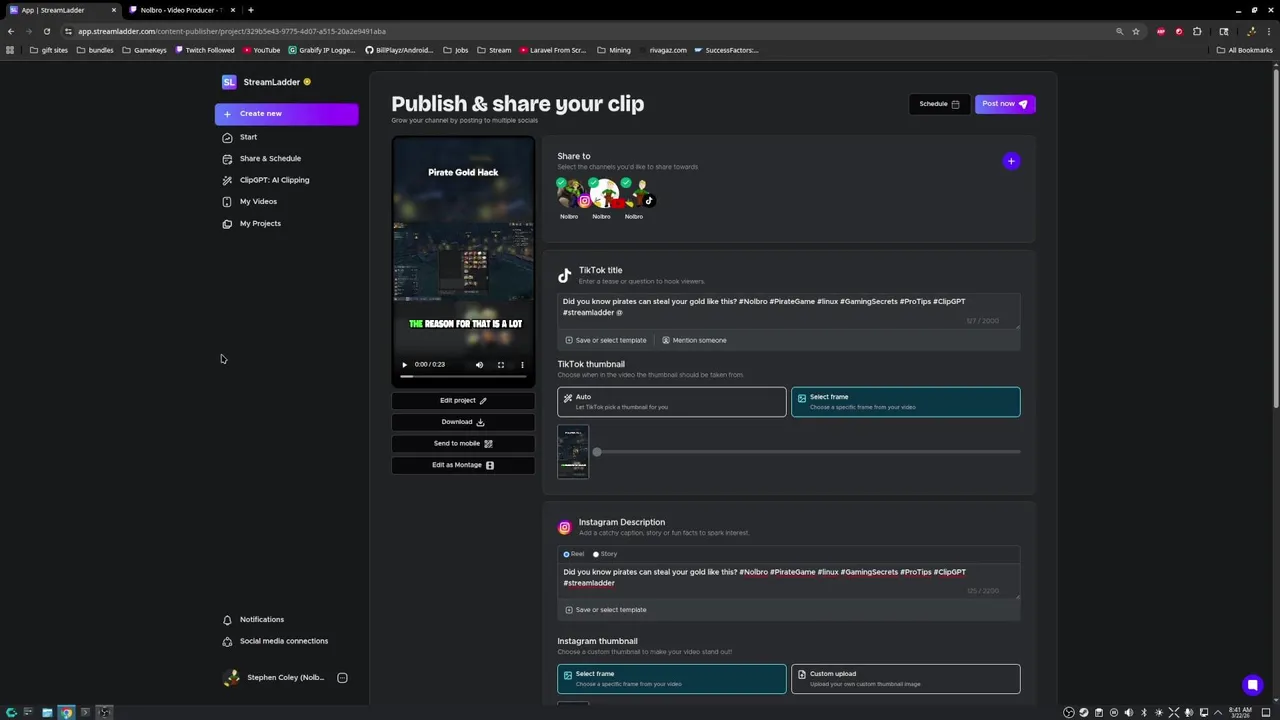Open the Twitch Followed bookmark
The width and height of the screenshot is (1280, 720).
tap(205, 50)
